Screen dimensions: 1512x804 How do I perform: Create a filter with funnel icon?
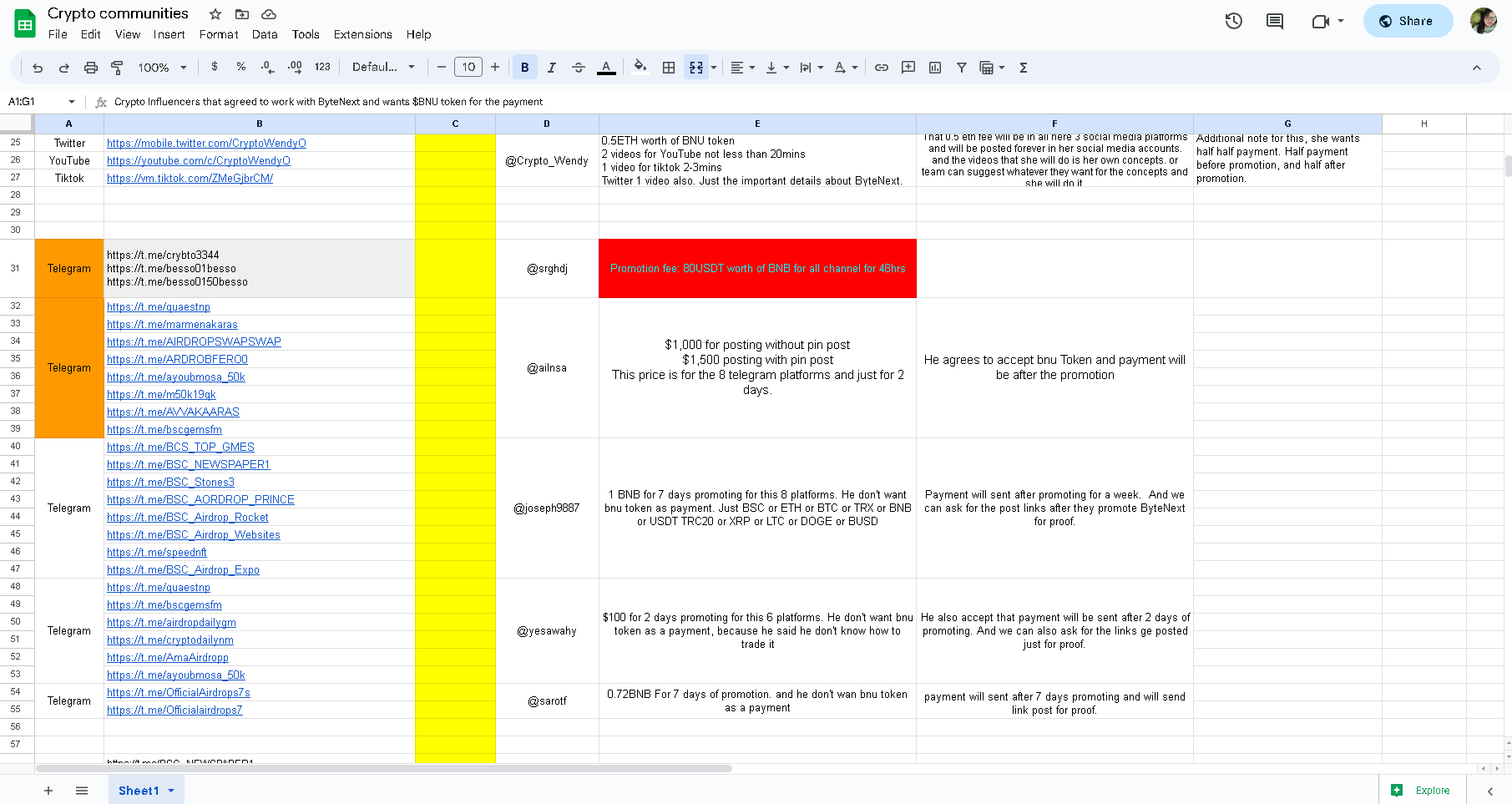962,68
